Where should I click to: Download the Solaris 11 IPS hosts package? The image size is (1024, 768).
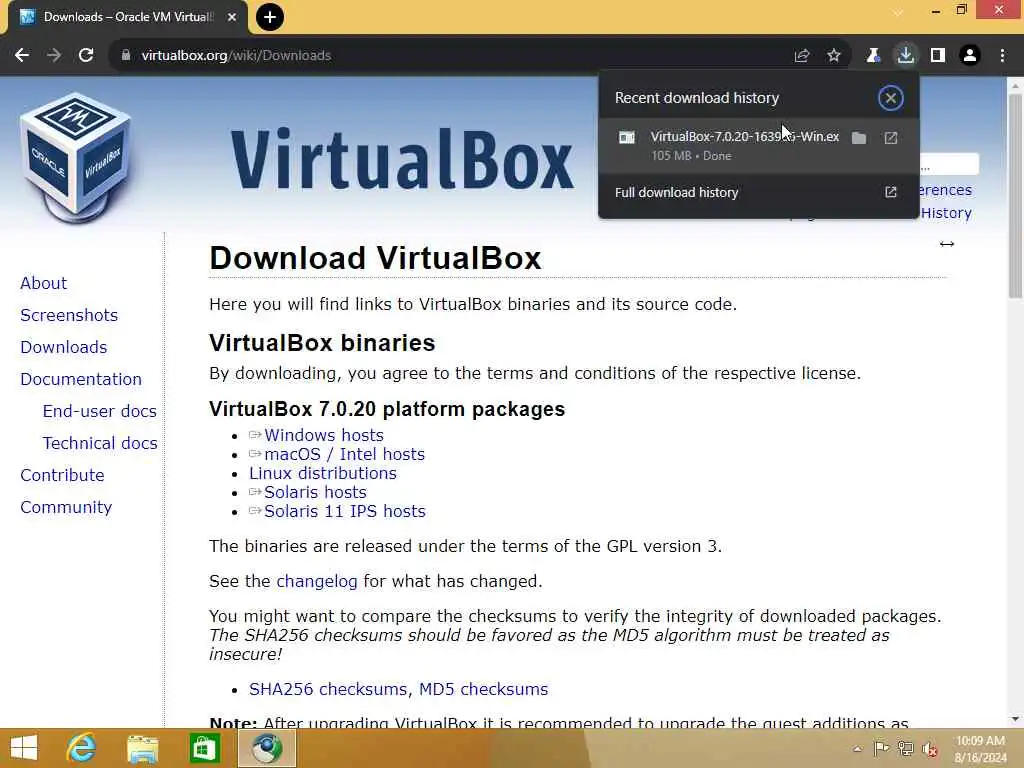click(x=345, y=511)
